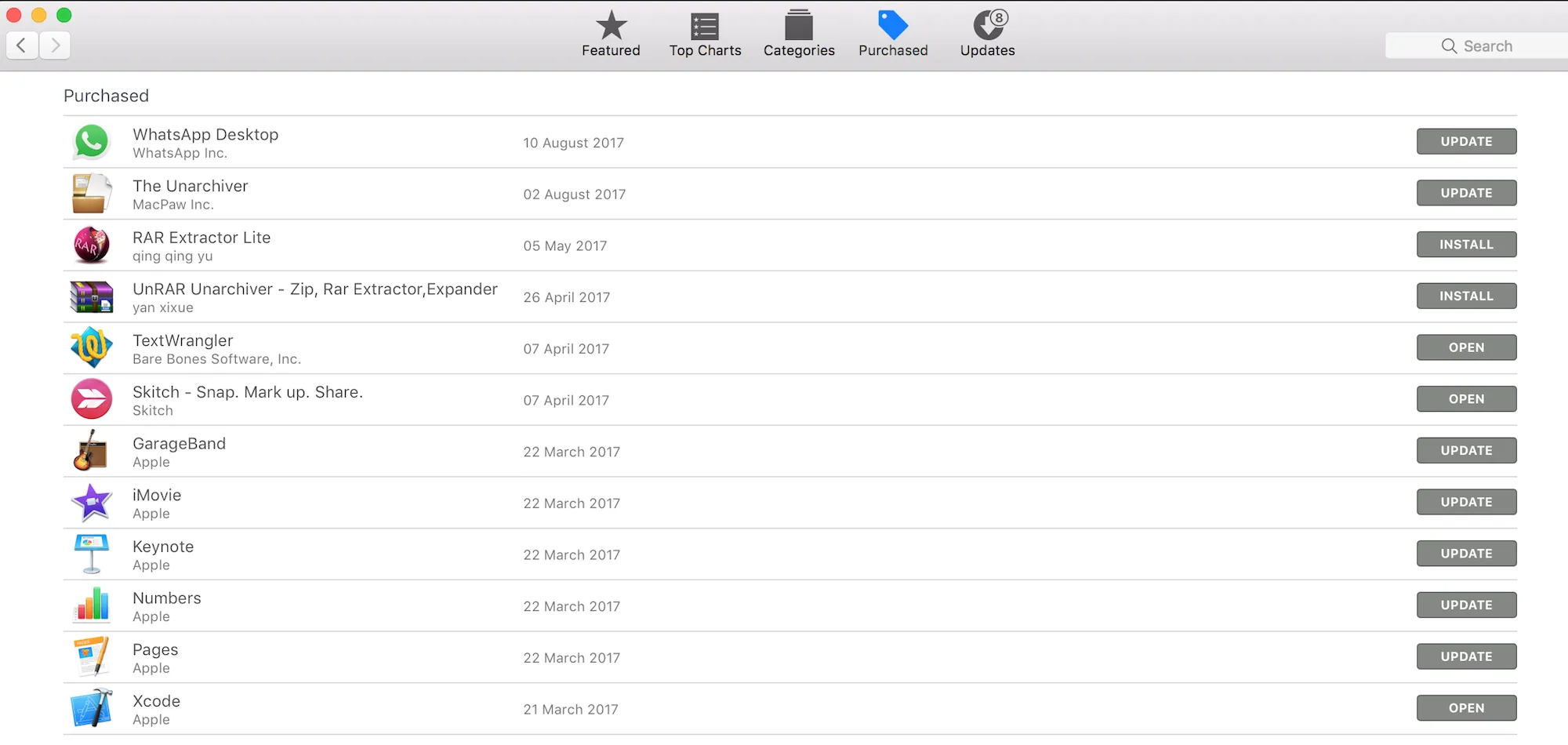Click the Xcode hammer icon

tap(92, 708)
